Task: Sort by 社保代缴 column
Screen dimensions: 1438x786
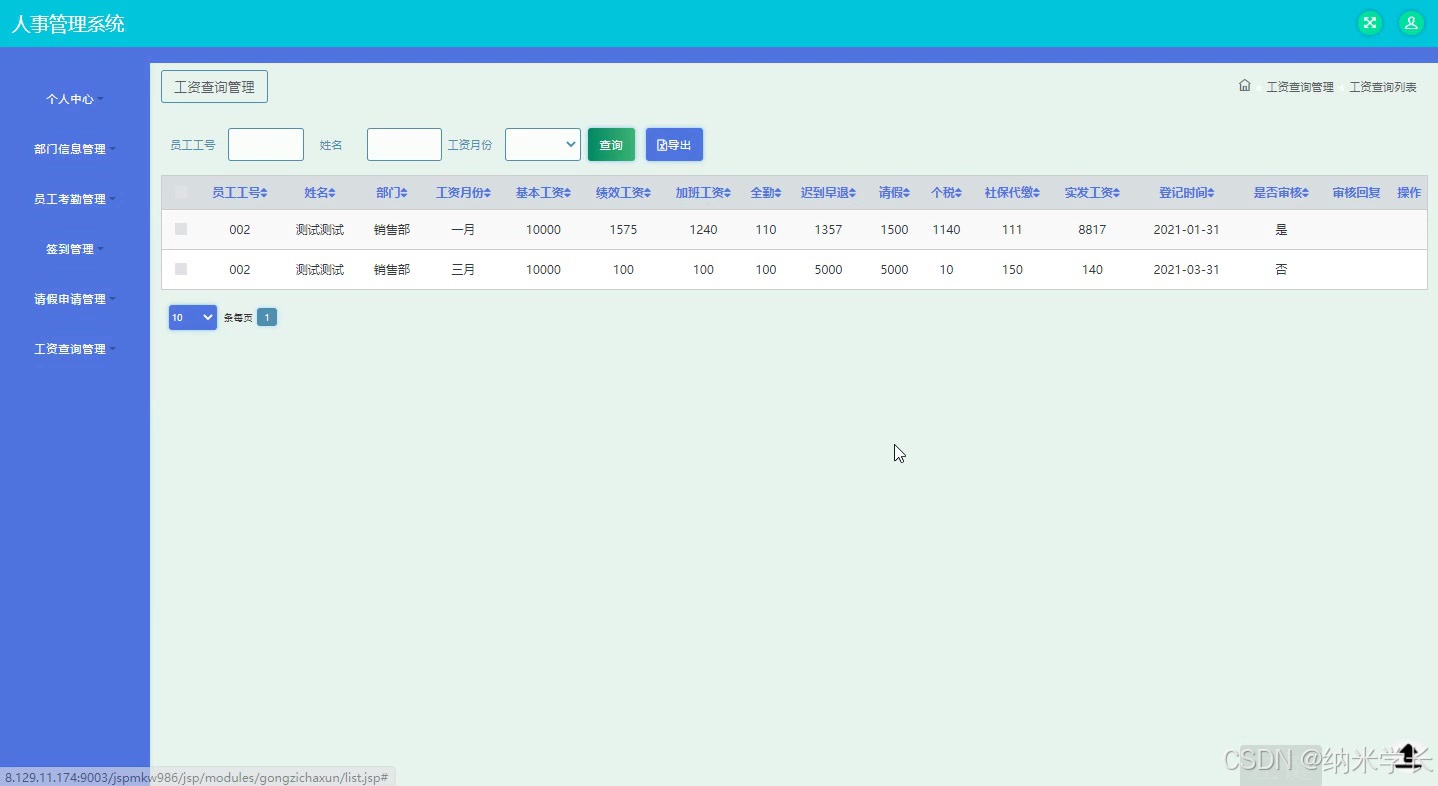Action: (x=1013, y=193)
